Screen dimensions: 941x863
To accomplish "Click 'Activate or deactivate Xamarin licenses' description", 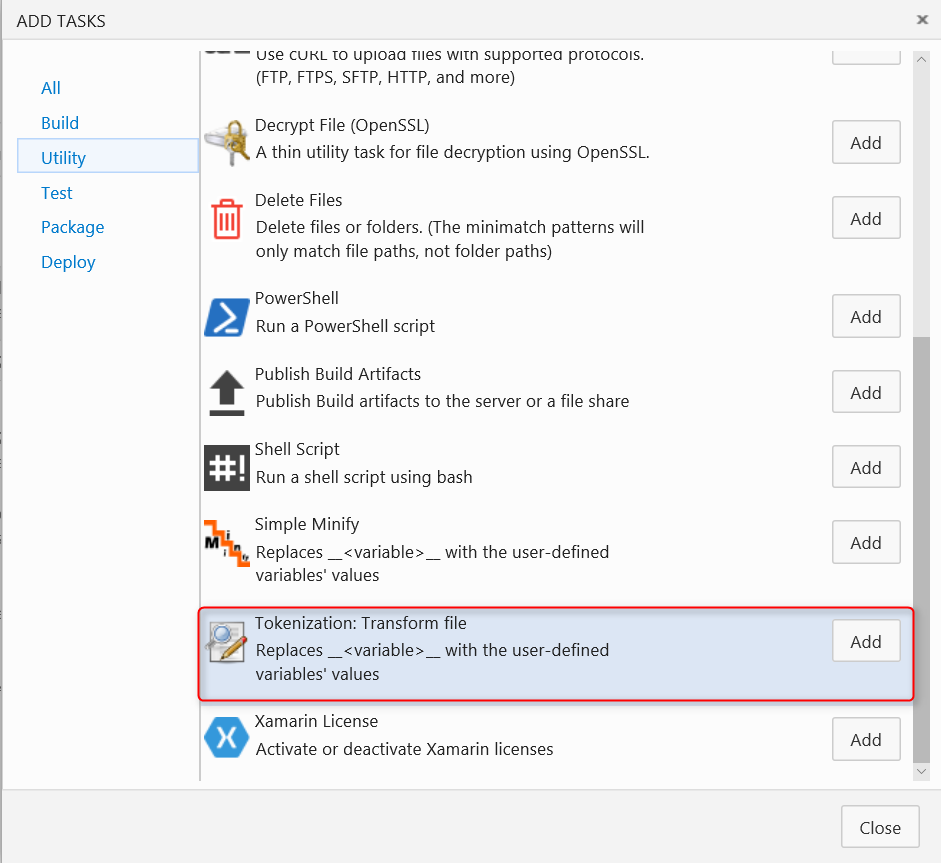I will (x=404, y=750).
